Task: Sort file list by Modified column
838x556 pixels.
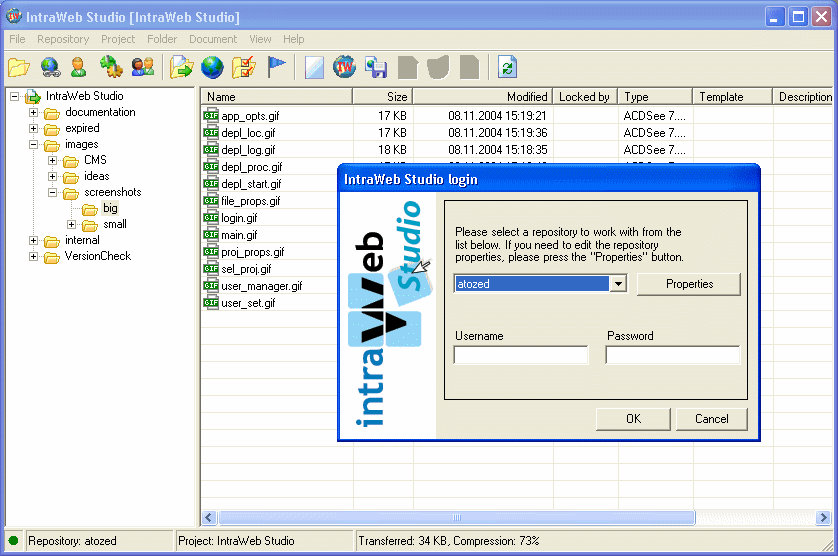Action: 483,97
